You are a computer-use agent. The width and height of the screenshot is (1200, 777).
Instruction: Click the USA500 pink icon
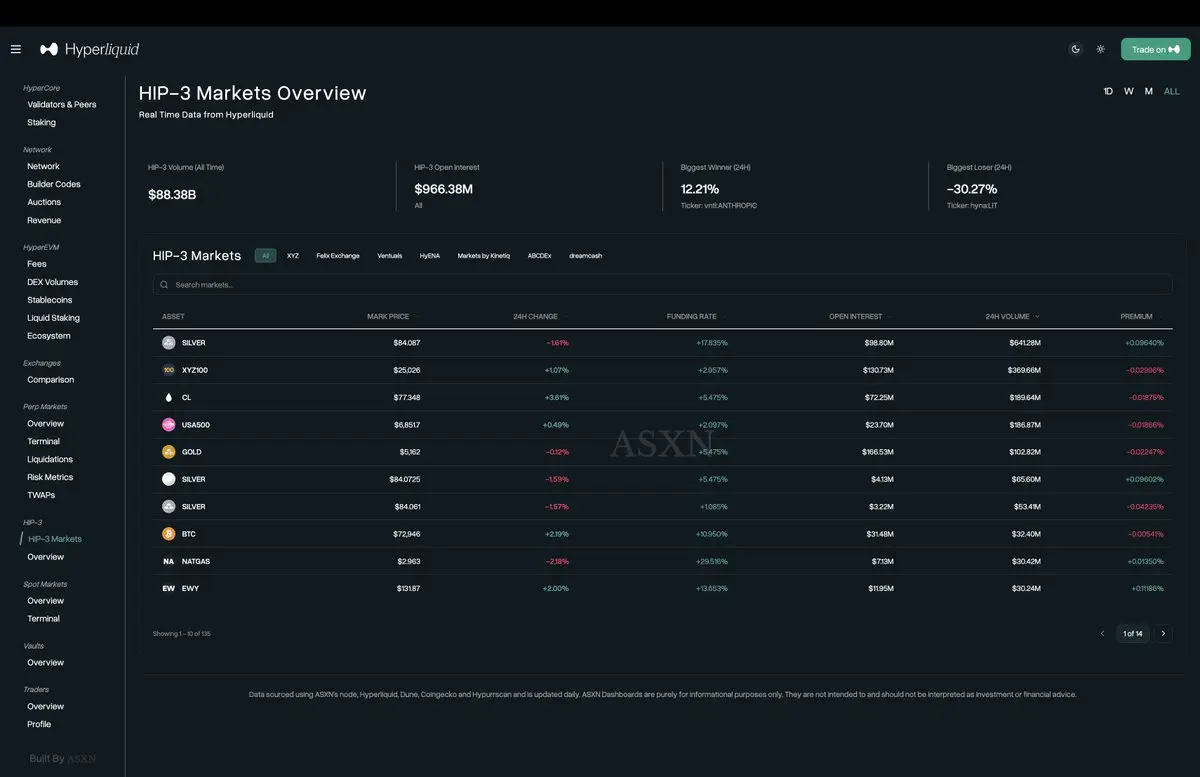[168, 424]
